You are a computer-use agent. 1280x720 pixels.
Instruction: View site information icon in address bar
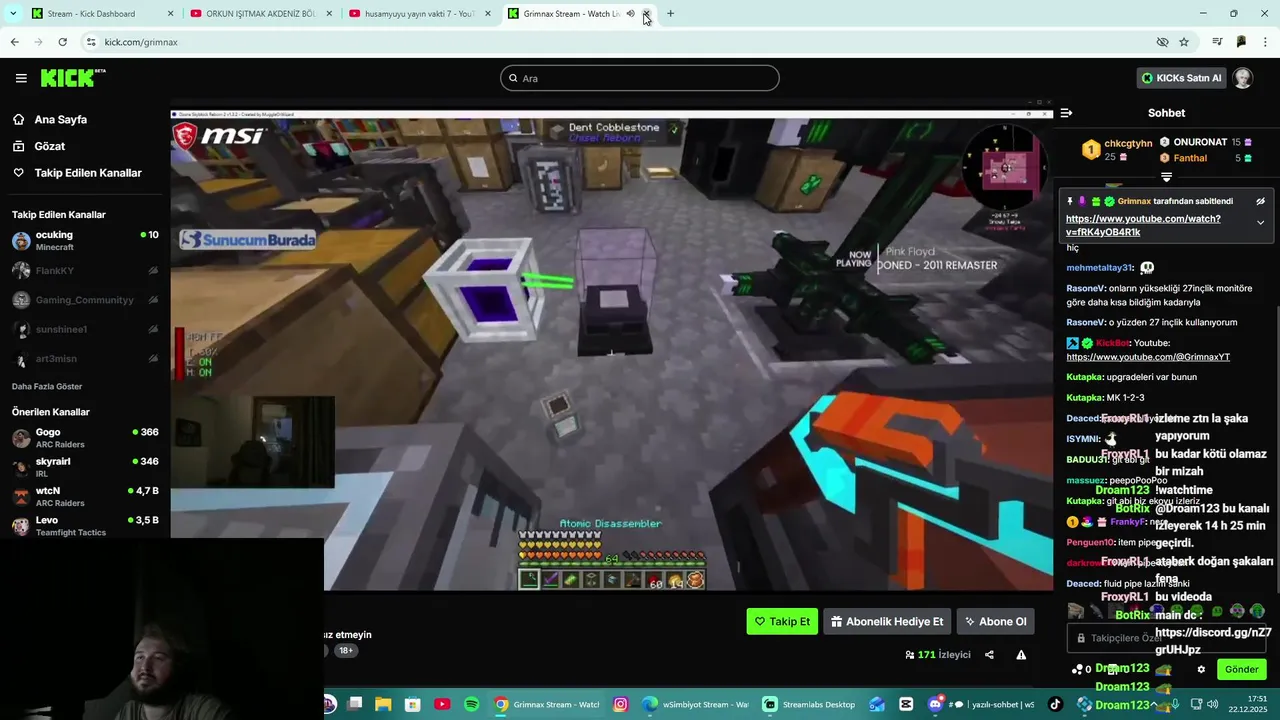91,42
